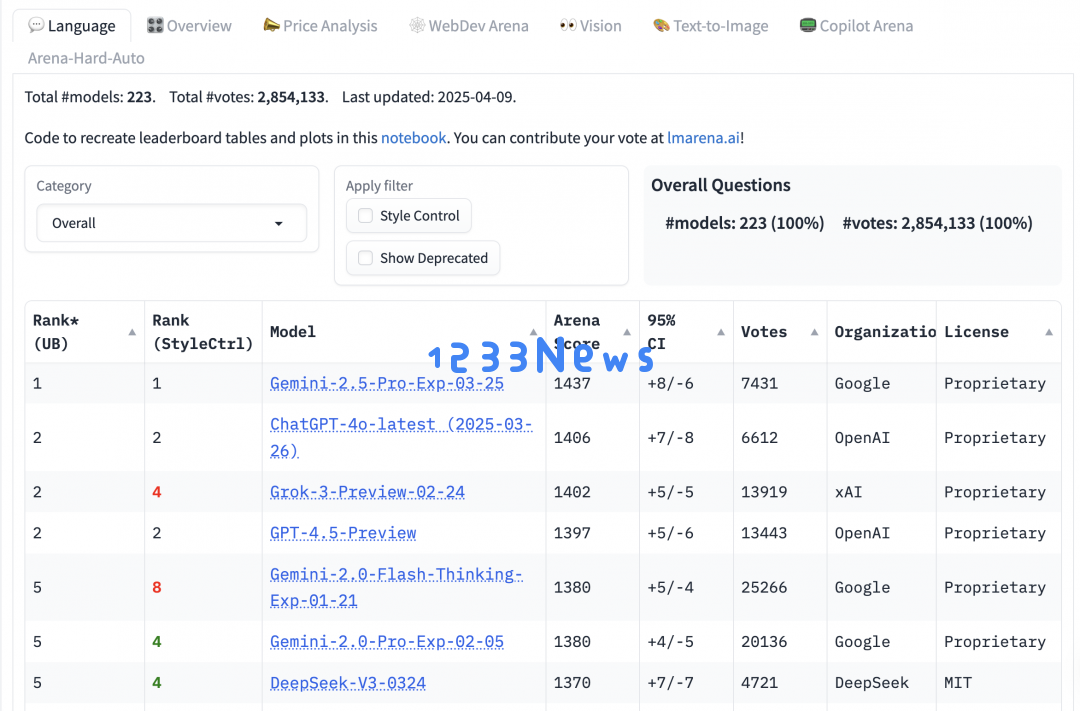
Task: Sort by the Arena Score column arrow
Action: 627,332
